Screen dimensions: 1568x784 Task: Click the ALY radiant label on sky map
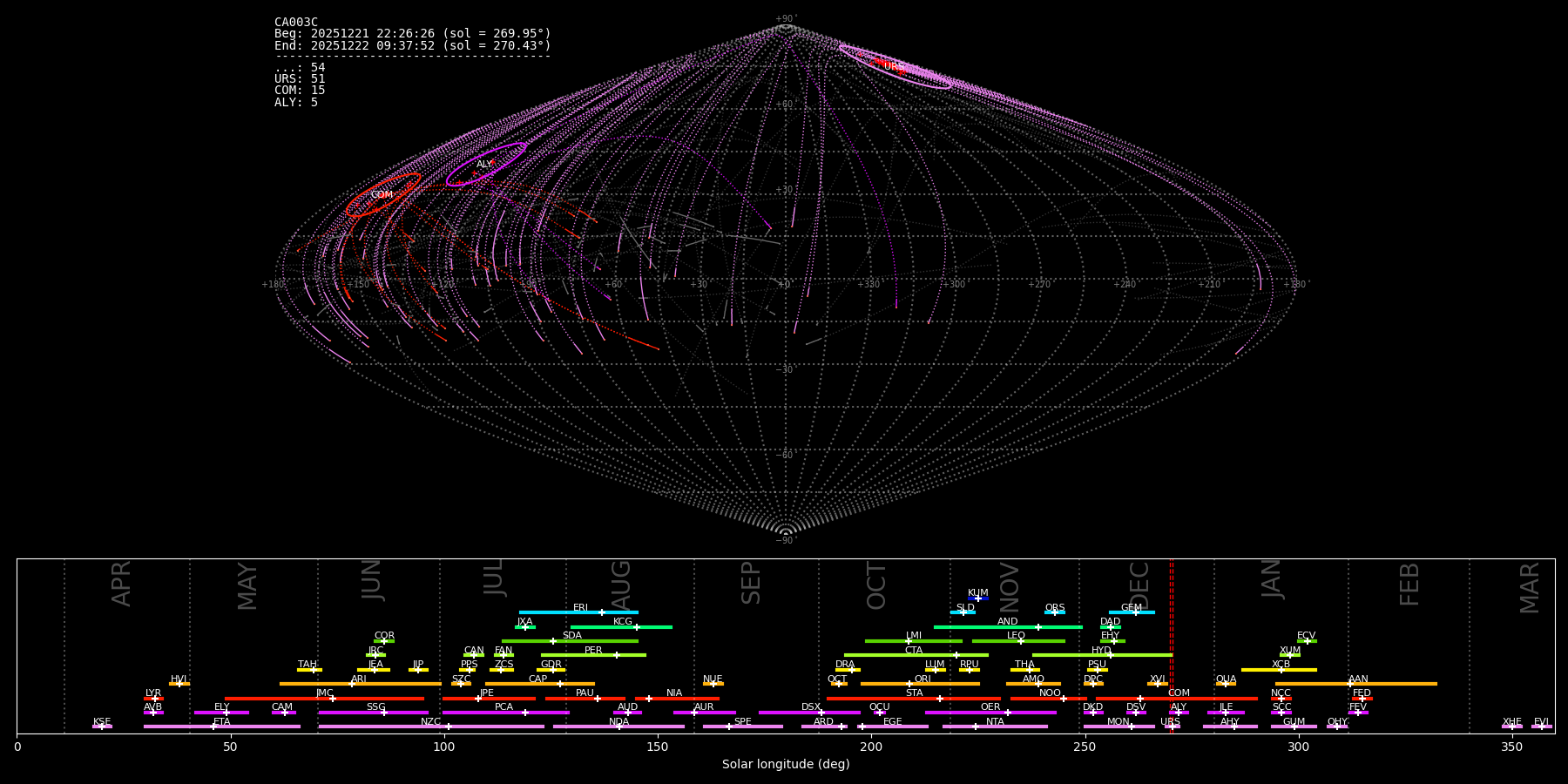click(x=484, y=165)
